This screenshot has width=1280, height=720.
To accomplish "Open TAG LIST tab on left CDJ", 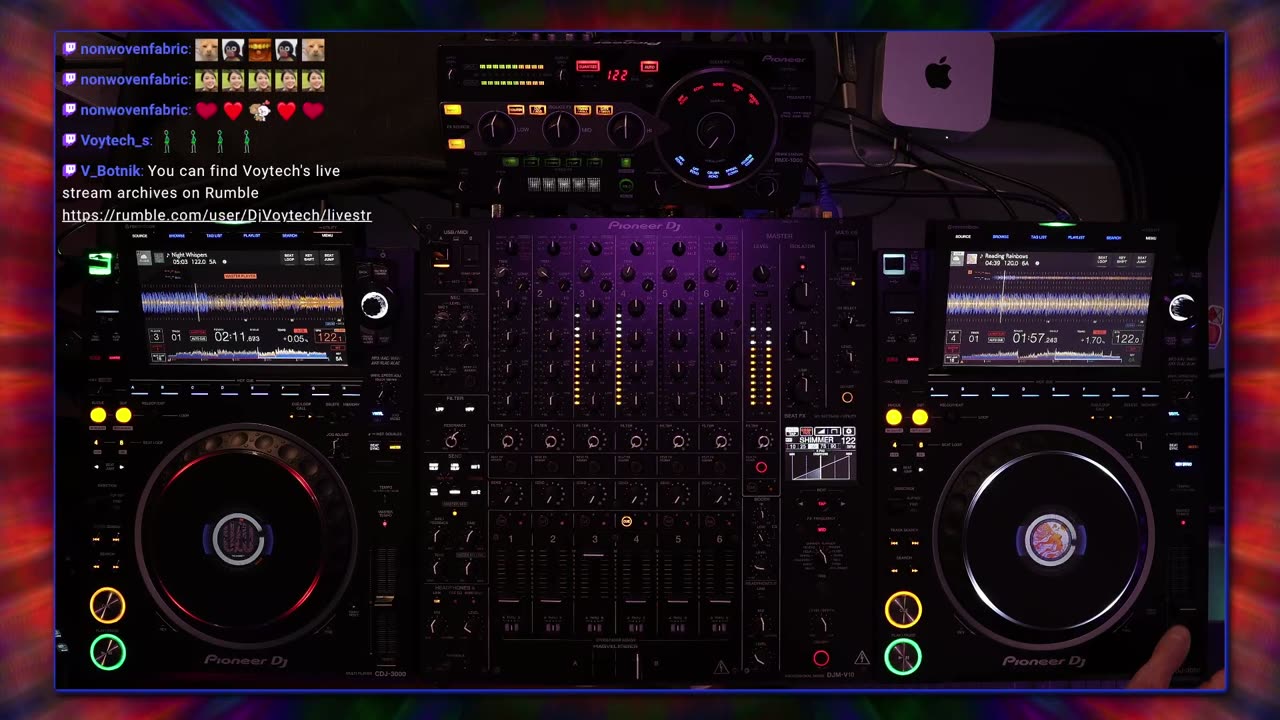I will click(x=214, y=236).
